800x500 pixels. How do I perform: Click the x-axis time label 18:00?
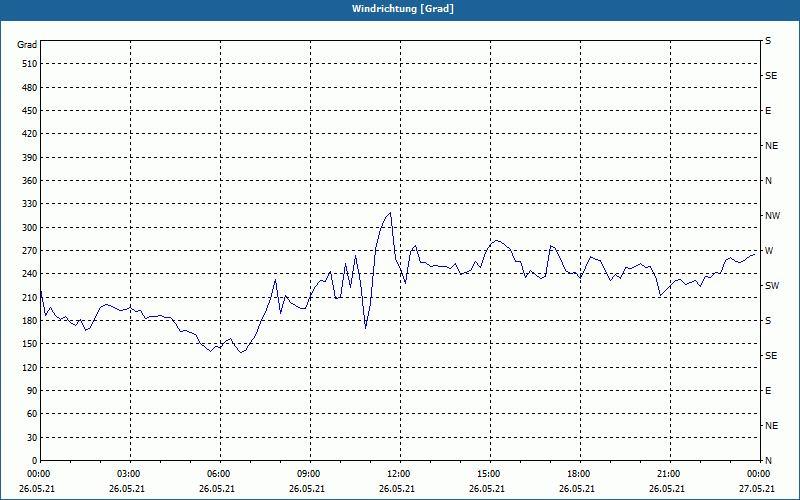[578, 474]
